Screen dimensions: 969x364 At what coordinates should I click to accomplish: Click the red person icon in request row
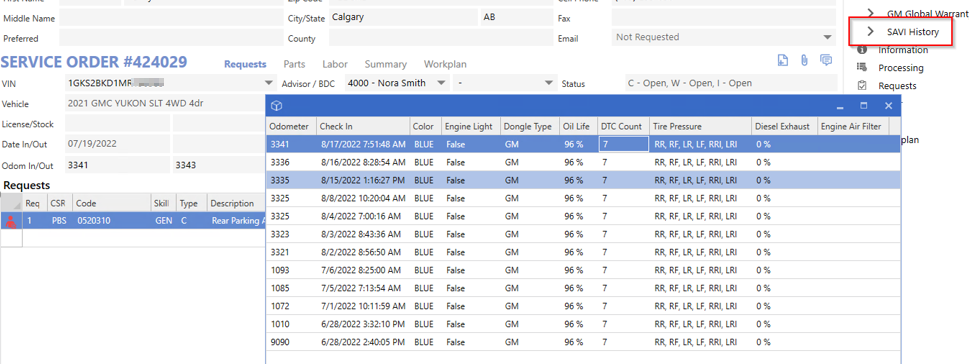click(11, 221)
